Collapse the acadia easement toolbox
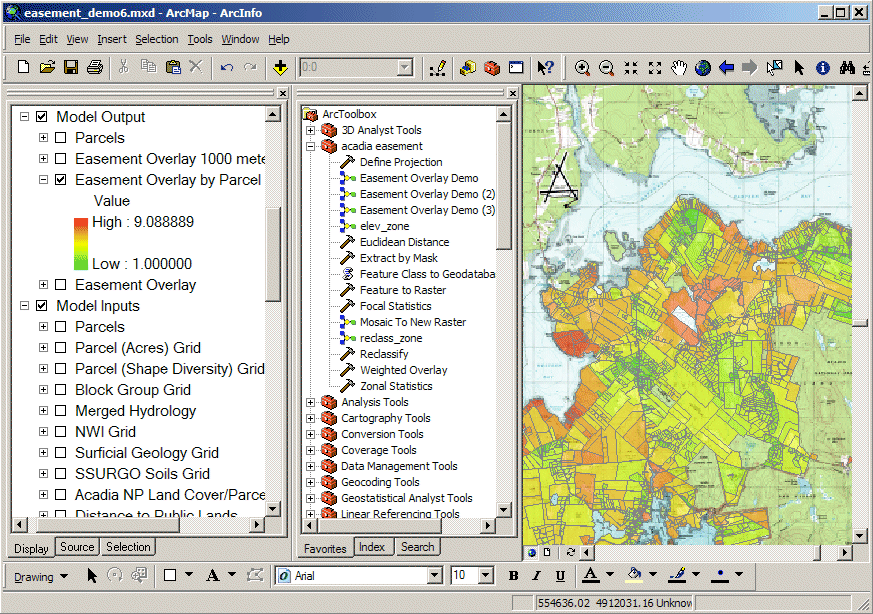The width and height of the screenshot is (873, 614). [311, 146]
